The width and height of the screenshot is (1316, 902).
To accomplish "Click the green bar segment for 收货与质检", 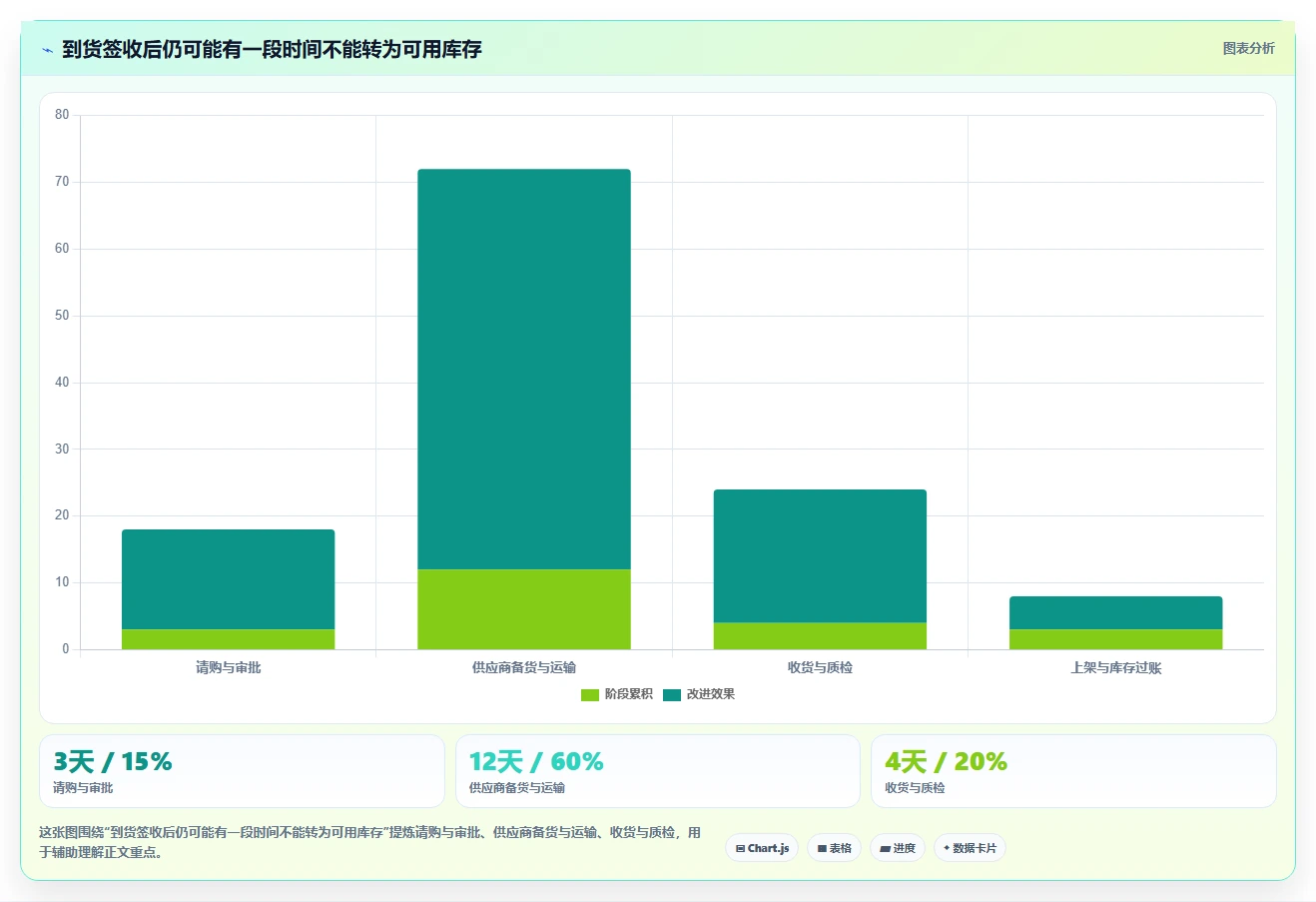I will coord(820,636).
